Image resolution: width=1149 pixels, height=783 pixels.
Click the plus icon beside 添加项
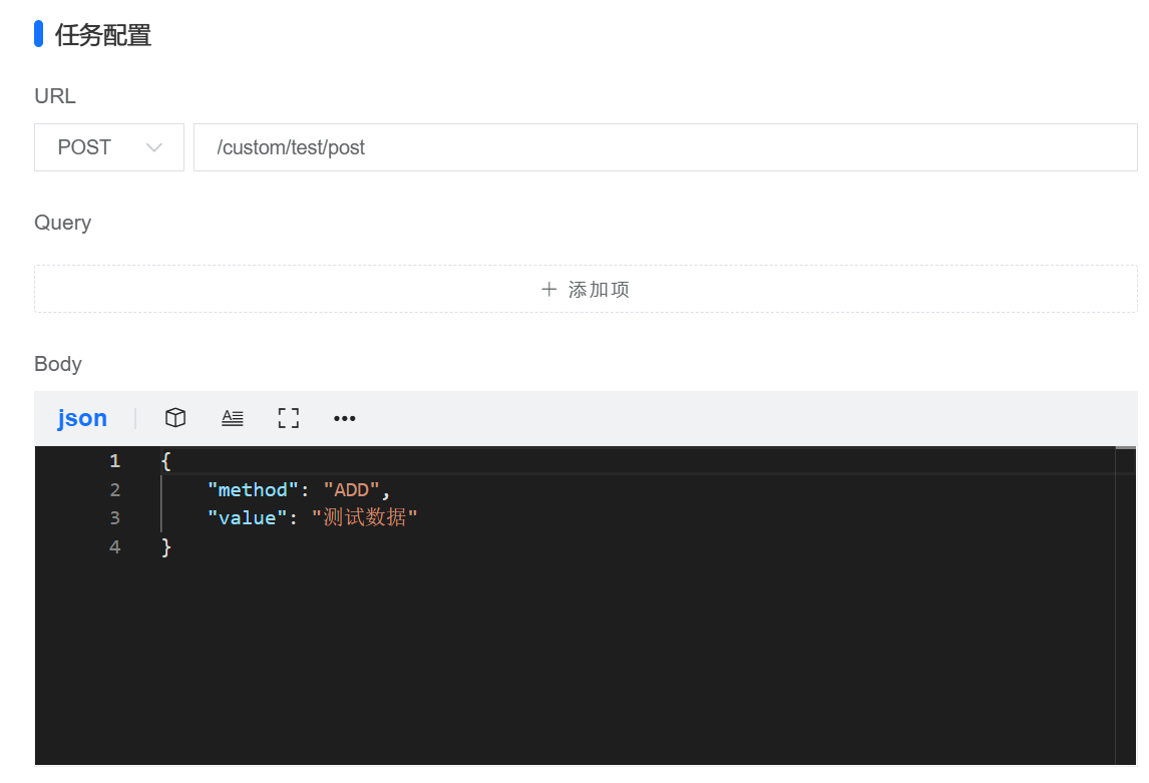click(x=548, y=289)
